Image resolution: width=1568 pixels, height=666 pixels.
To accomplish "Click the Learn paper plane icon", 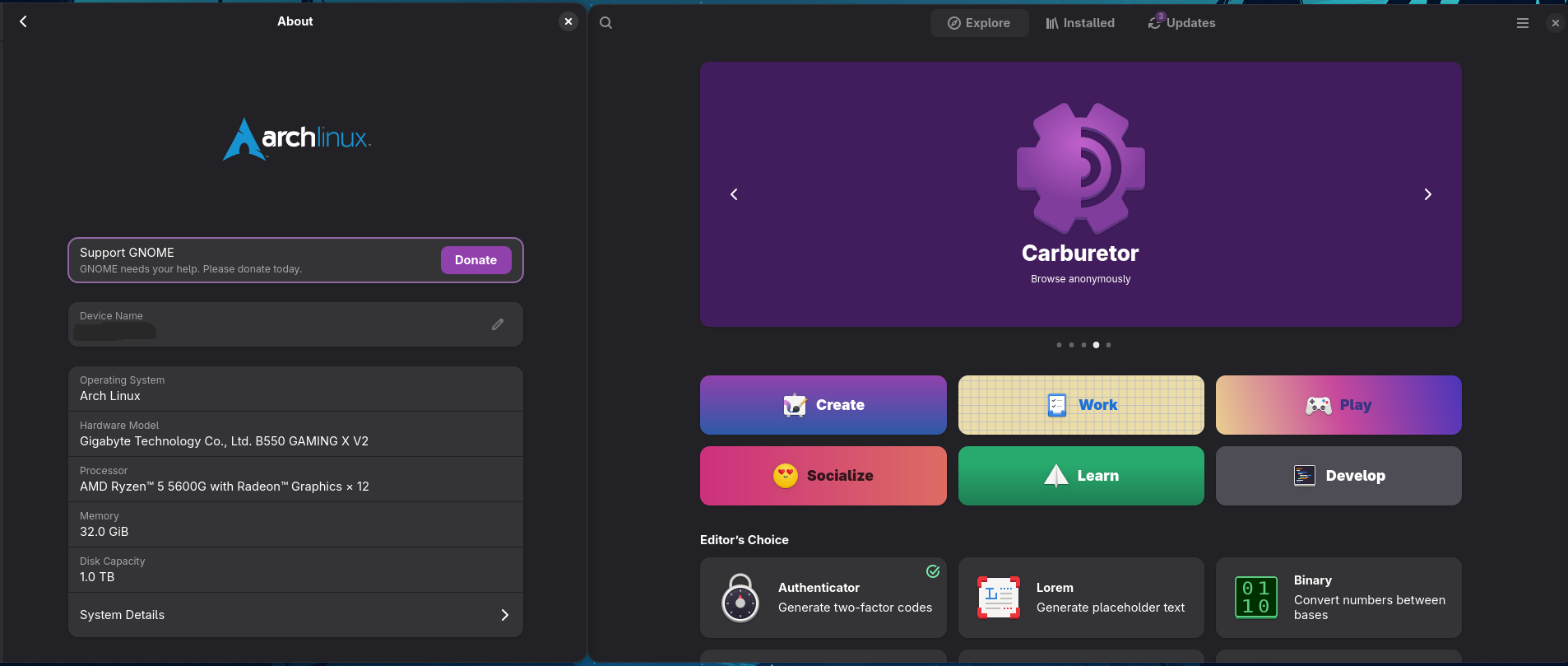I will point(1056,476).
